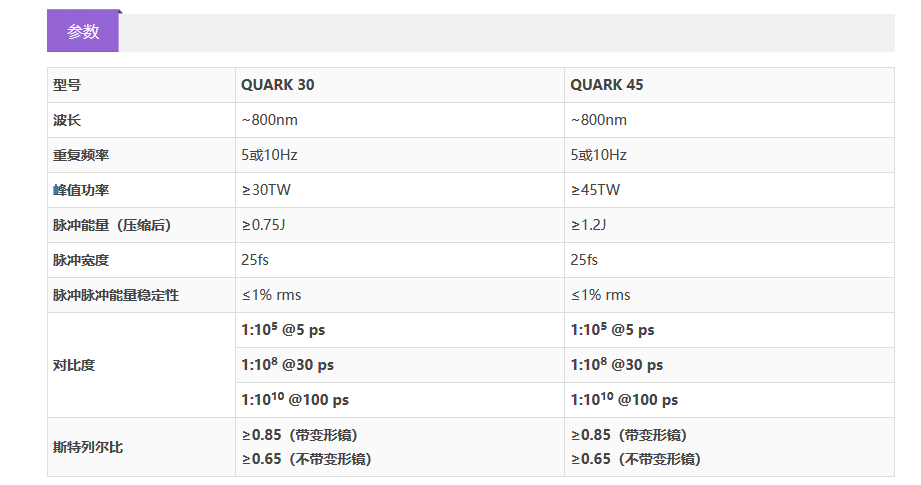Click QUARK 45's 1:10¹⁰ @100 ps value

click(x=624, y=400)
